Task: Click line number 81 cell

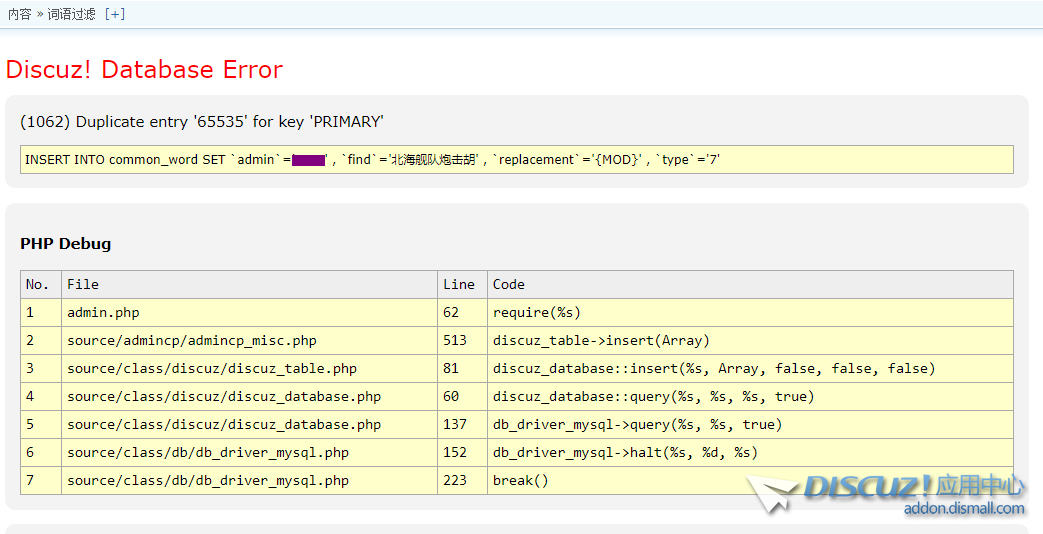Action: tap(462, 368)
